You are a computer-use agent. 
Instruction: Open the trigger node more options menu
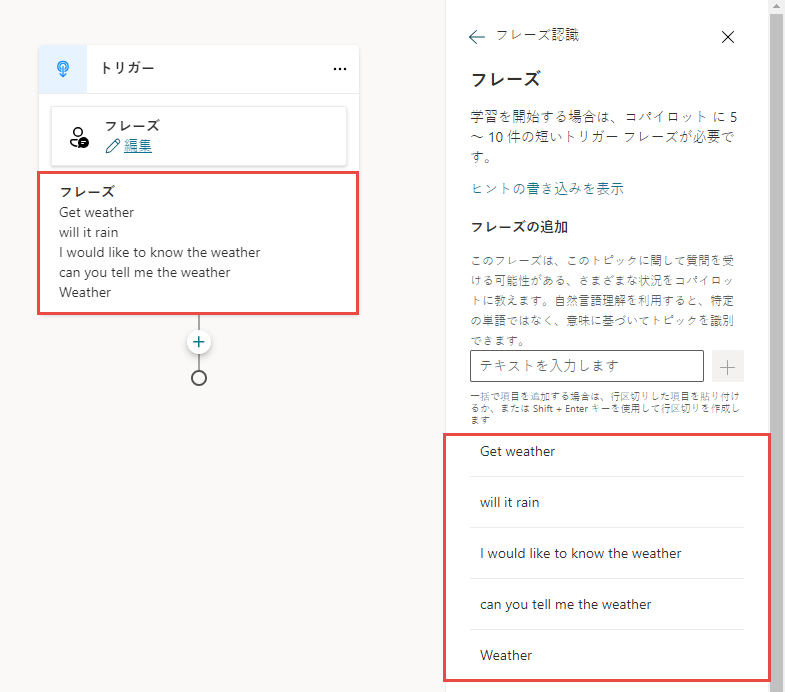click(x=340, y=69)
